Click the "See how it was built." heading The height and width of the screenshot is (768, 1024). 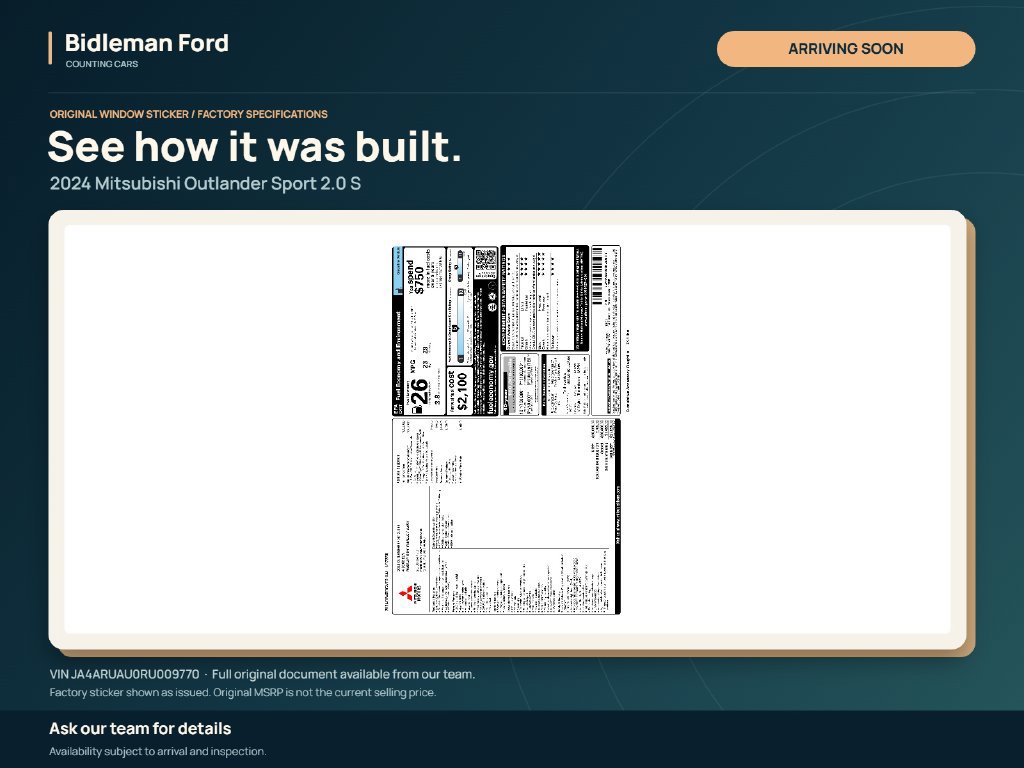[x=255, y=146]
